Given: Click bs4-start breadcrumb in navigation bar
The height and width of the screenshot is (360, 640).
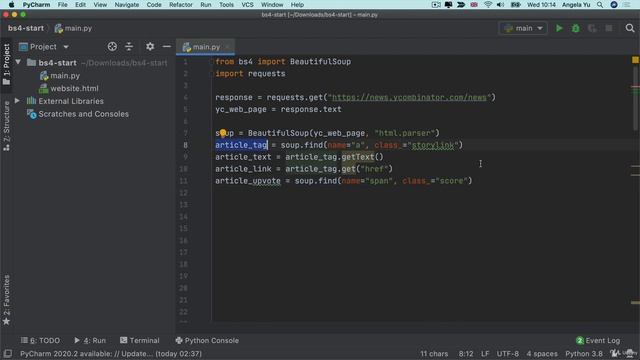Looking at the screenshot, I should (x=26, y=28).
